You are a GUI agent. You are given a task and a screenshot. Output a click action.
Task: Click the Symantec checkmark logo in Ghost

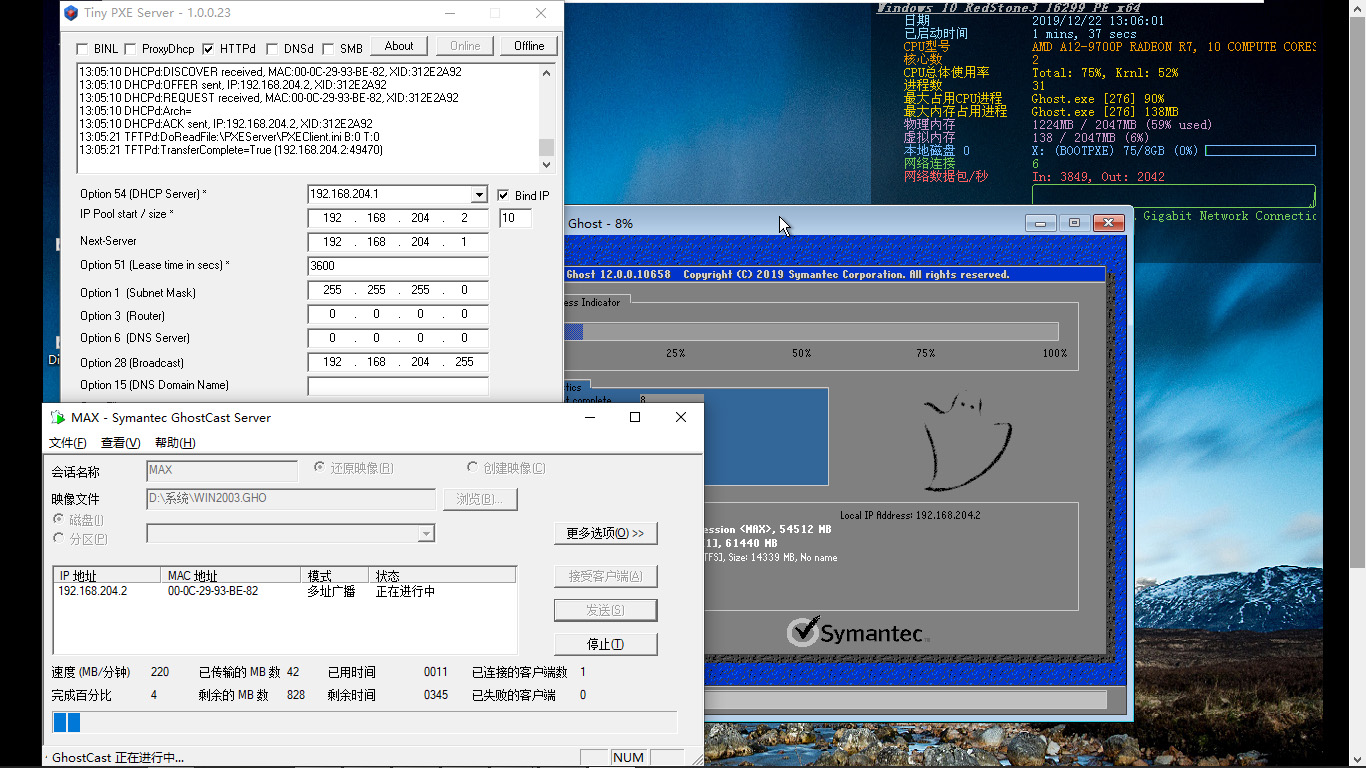[x=803, y=632]
